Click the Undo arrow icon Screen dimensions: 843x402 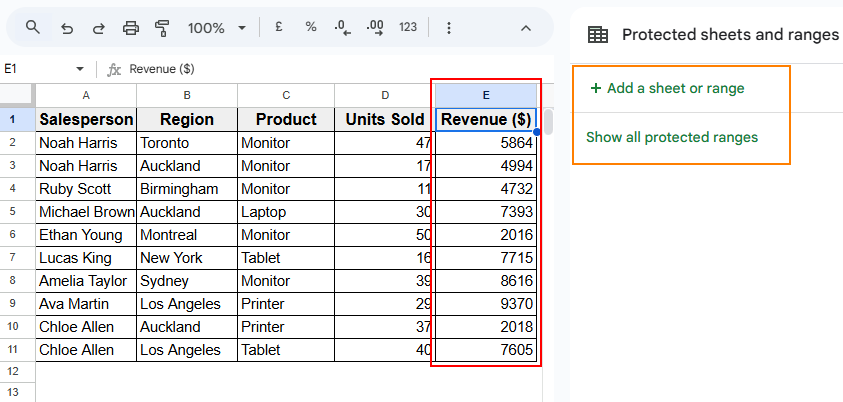[x=67, y=28]
